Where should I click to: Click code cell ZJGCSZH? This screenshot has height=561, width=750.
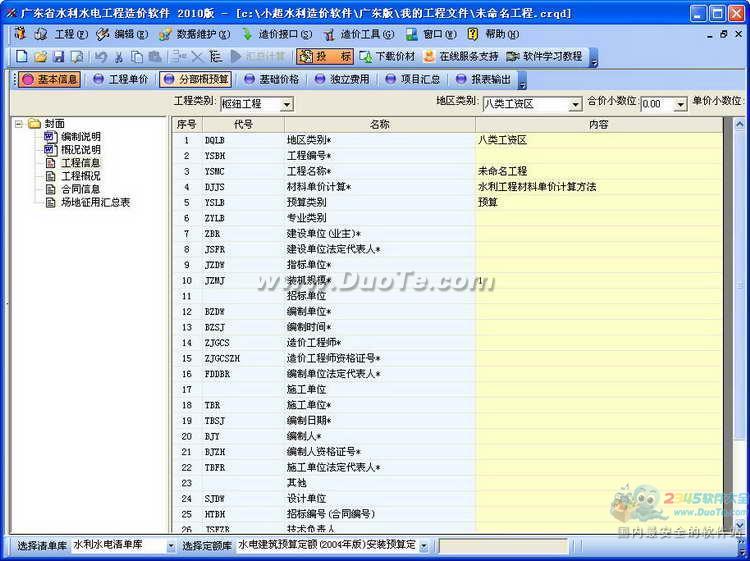pyautogui.click(x=243, y=358)
